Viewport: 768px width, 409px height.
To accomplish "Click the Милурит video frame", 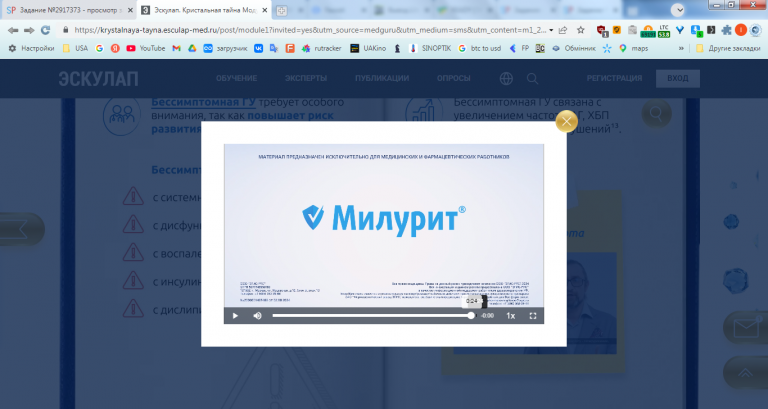I will pos(384,226).
